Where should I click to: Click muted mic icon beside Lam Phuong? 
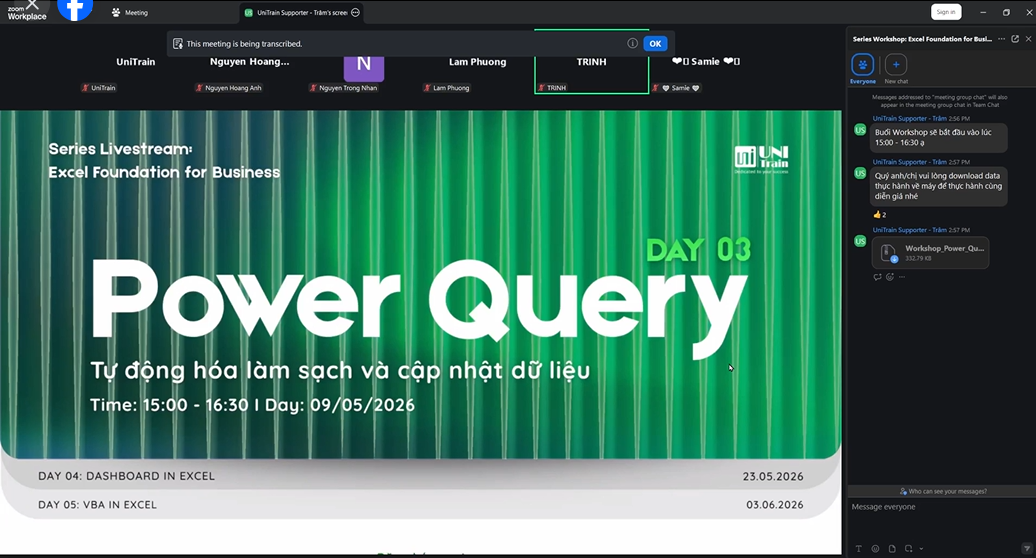[427, 88]
